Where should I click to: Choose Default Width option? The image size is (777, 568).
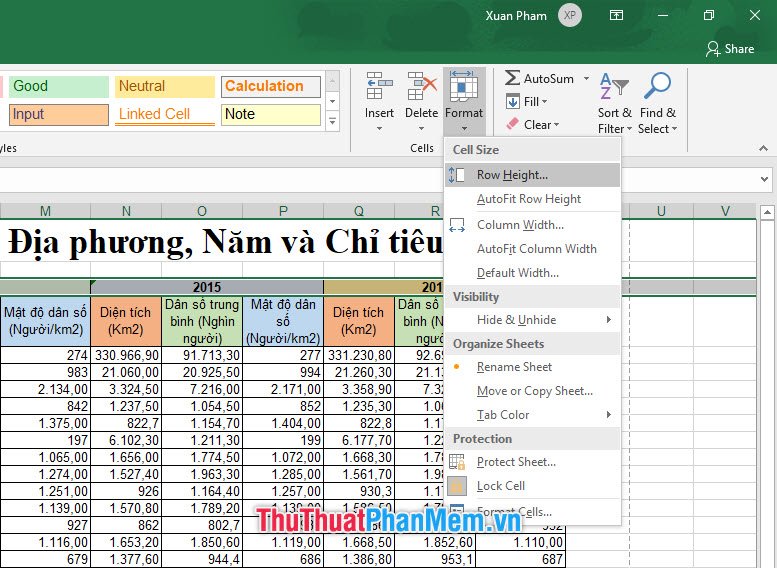[x=533, y=273]
